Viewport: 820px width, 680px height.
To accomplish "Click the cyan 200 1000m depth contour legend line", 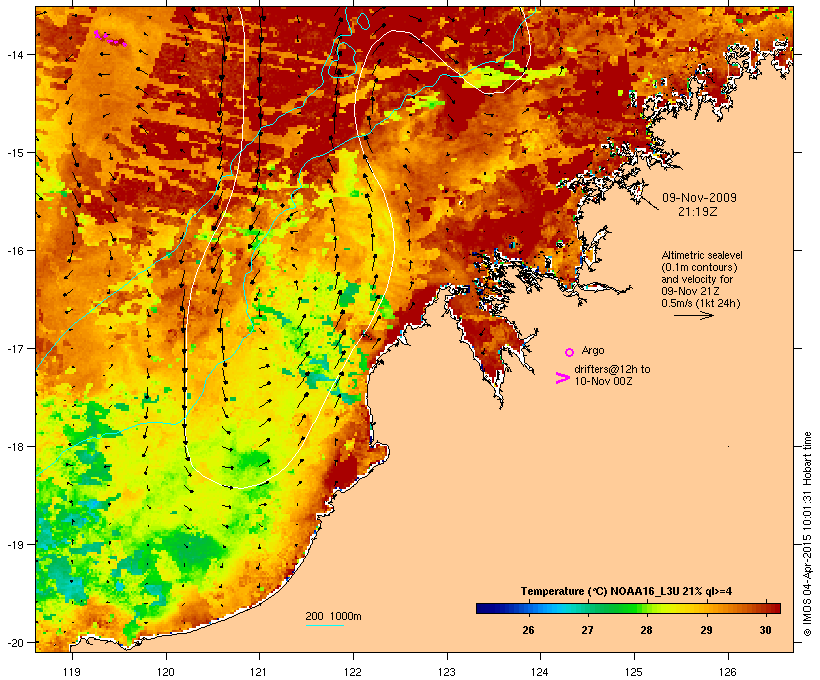I will 325,626.
